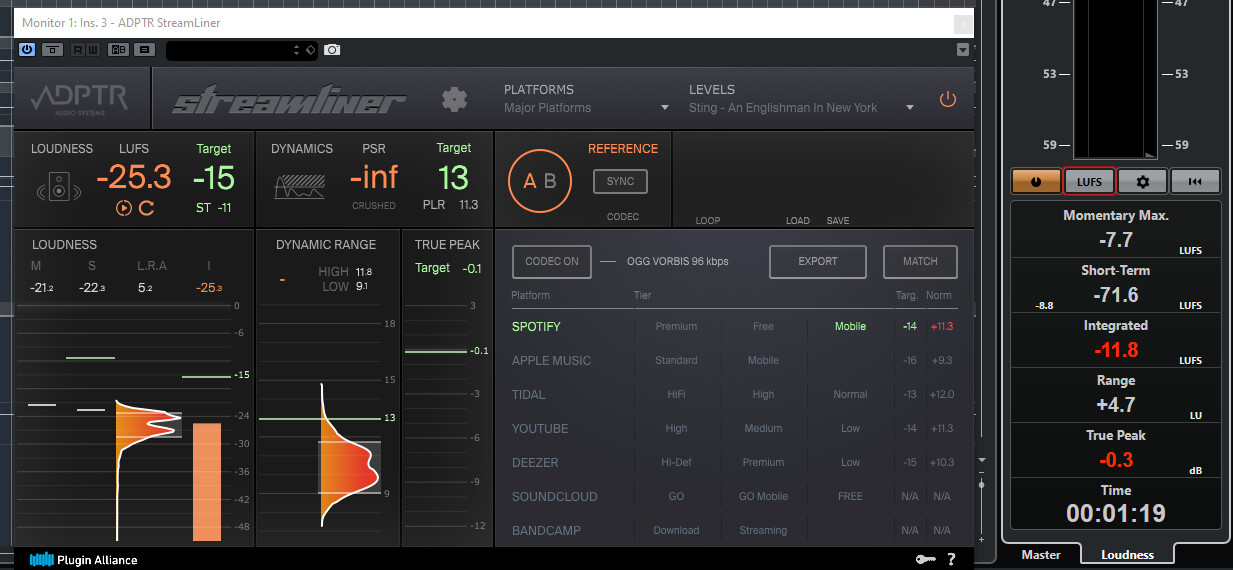Switch to the Master tab

click(x=1041, y=555)
